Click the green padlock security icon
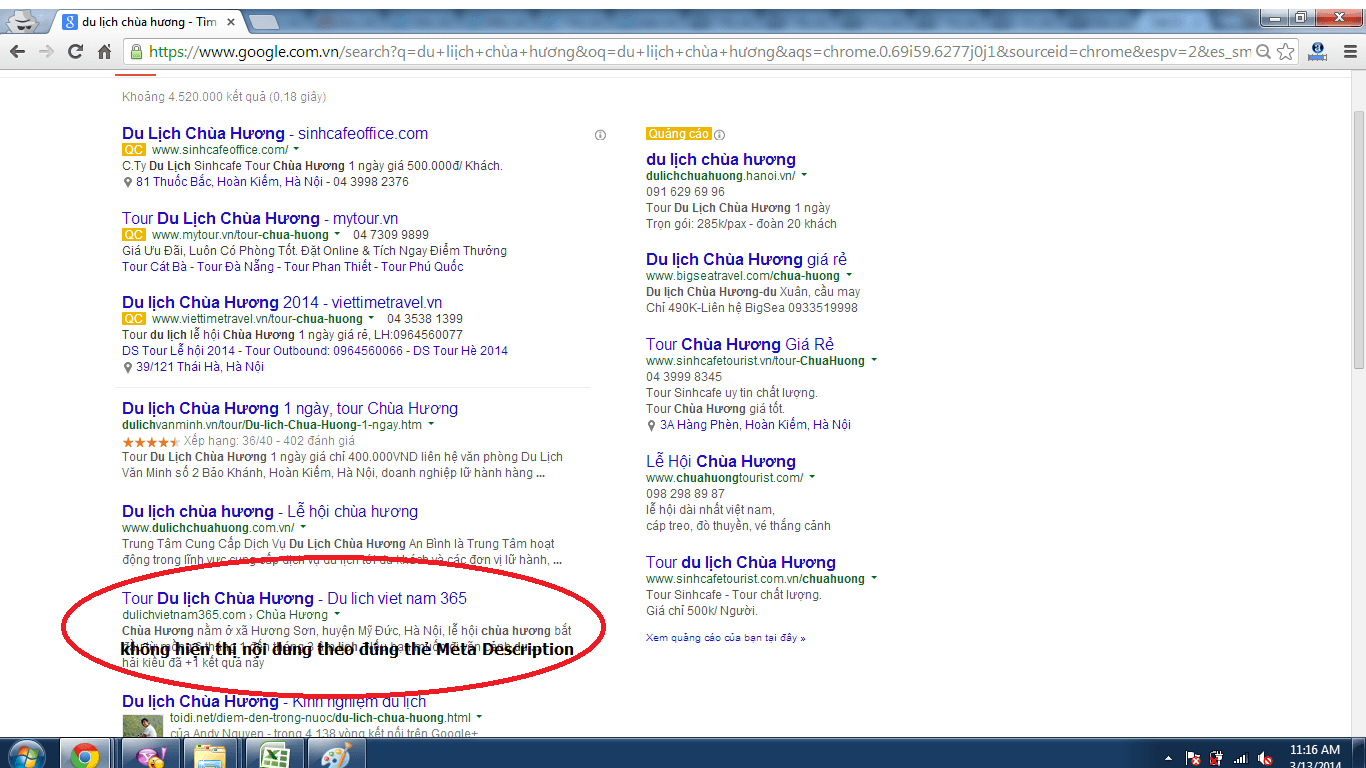 [x=136, y=52]
